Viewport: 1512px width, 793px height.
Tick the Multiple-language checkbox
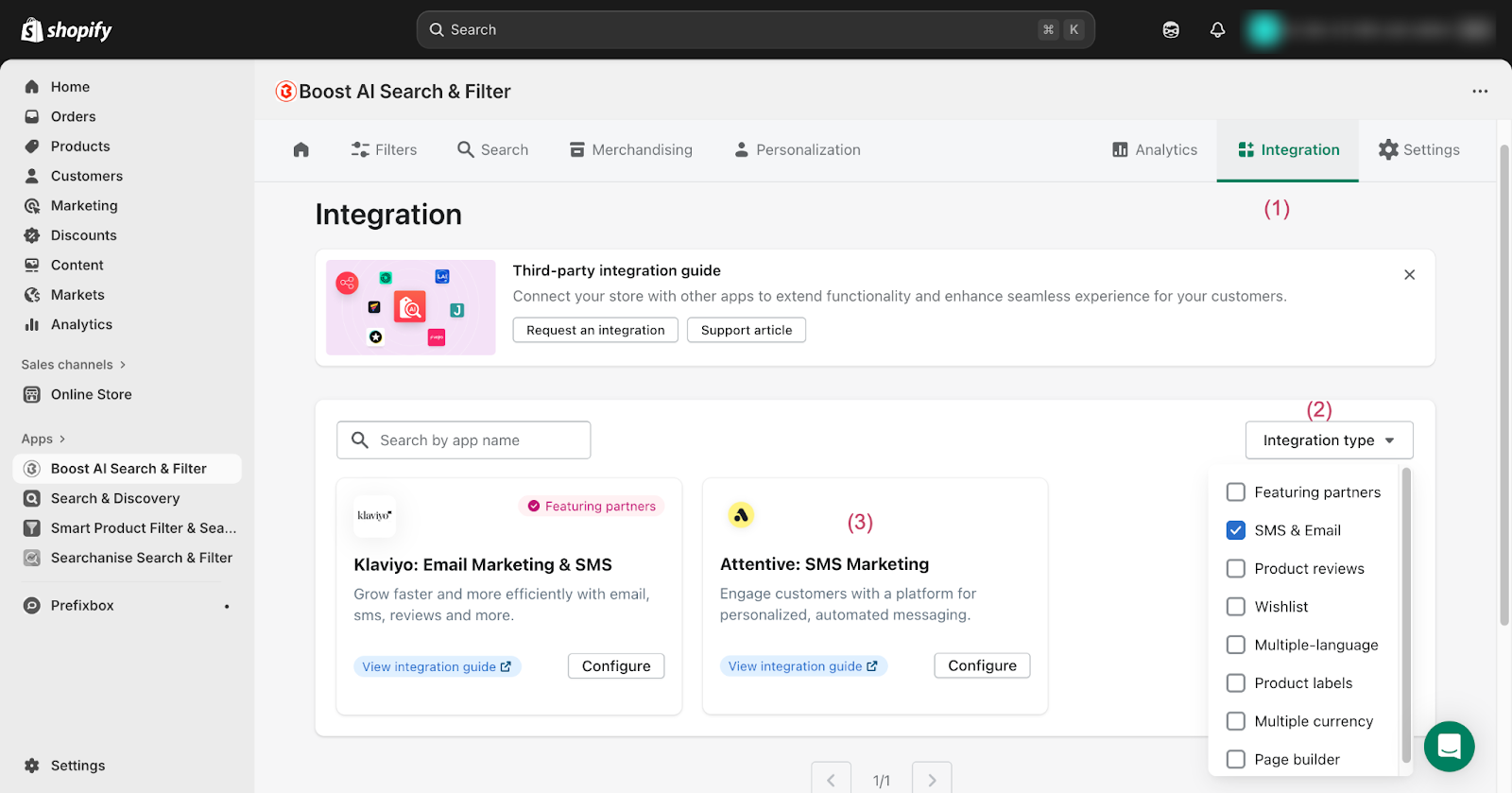pyautogui.click(x=1235, y=645)
